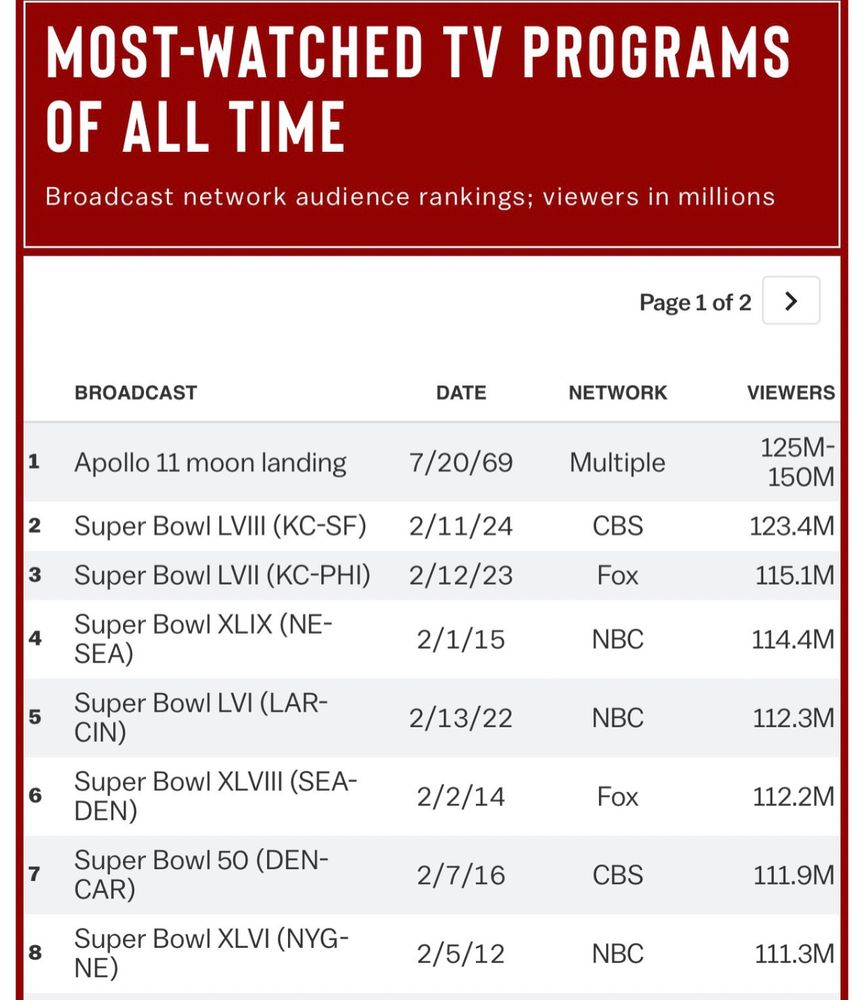This screenshot has width=864, height=1000.
Task: Click the 125M-150M viewers value
Action: [x=791, y=462]
